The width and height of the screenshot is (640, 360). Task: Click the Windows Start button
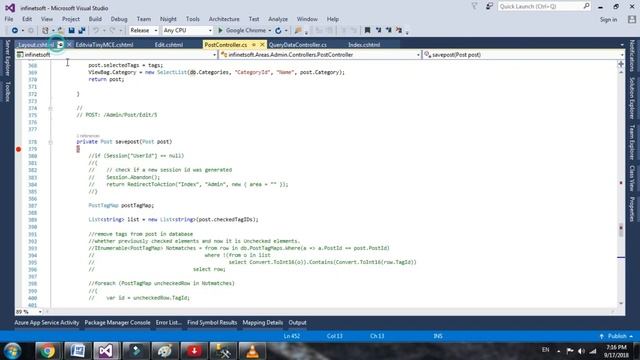tap(13, 351)
